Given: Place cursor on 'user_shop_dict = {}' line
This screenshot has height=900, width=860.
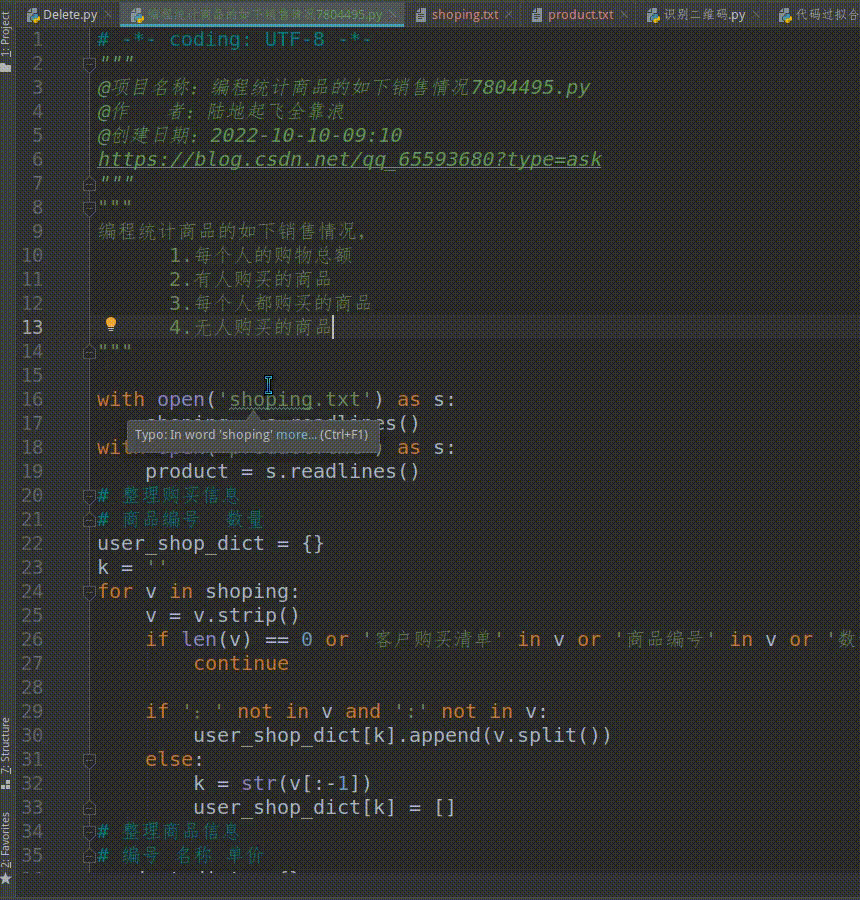Looking at the screenshot, I should tap(210, 543).
